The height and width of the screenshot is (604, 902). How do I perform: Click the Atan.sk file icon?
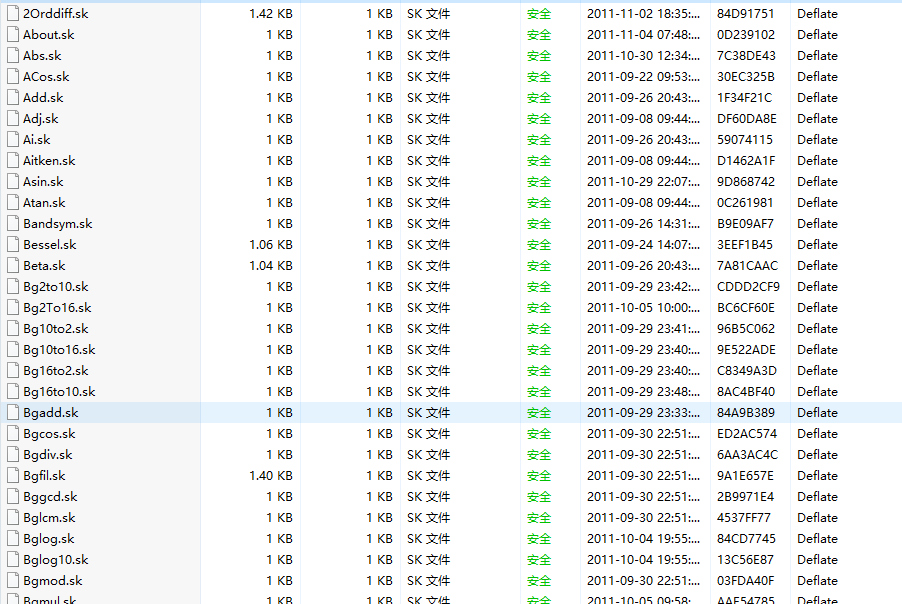coord(13,202)
